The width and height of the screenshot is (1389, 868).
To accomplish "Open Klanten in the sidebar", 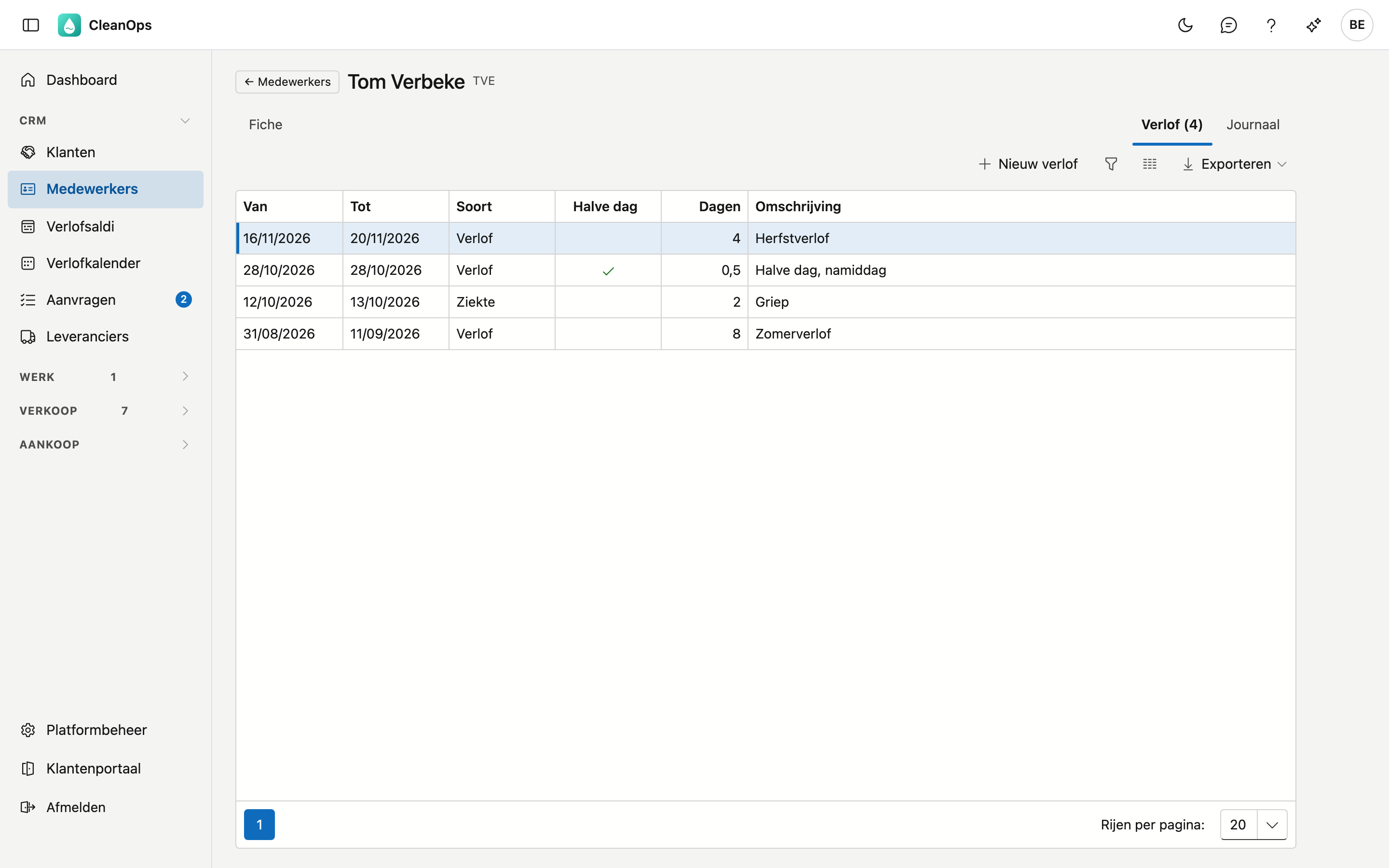I will [106, 152].
